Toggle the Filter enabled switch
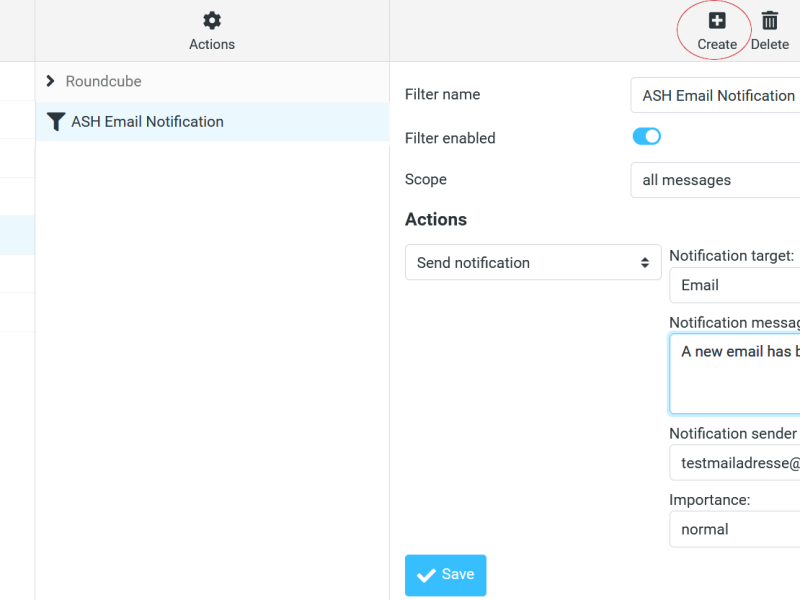Viewport: 800px width, 600px height. [646, 137]
